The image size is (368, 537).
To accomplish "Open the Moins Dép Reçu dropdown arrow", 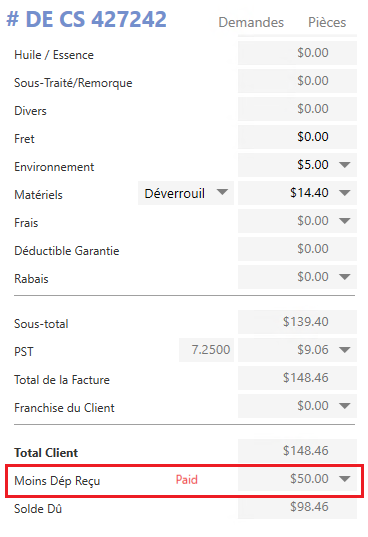I will tap(344, 479).
